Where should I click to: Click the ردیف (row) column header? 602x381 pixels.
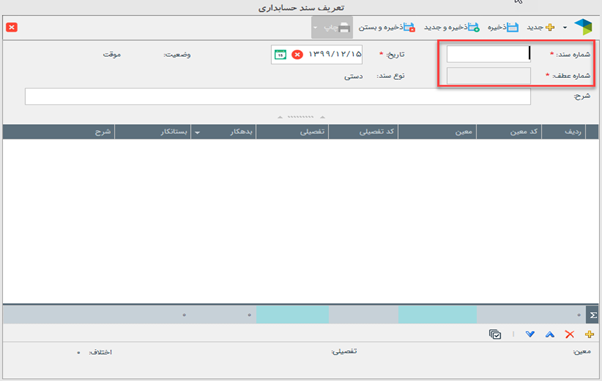pyautogui.click(x=564, y=132)
